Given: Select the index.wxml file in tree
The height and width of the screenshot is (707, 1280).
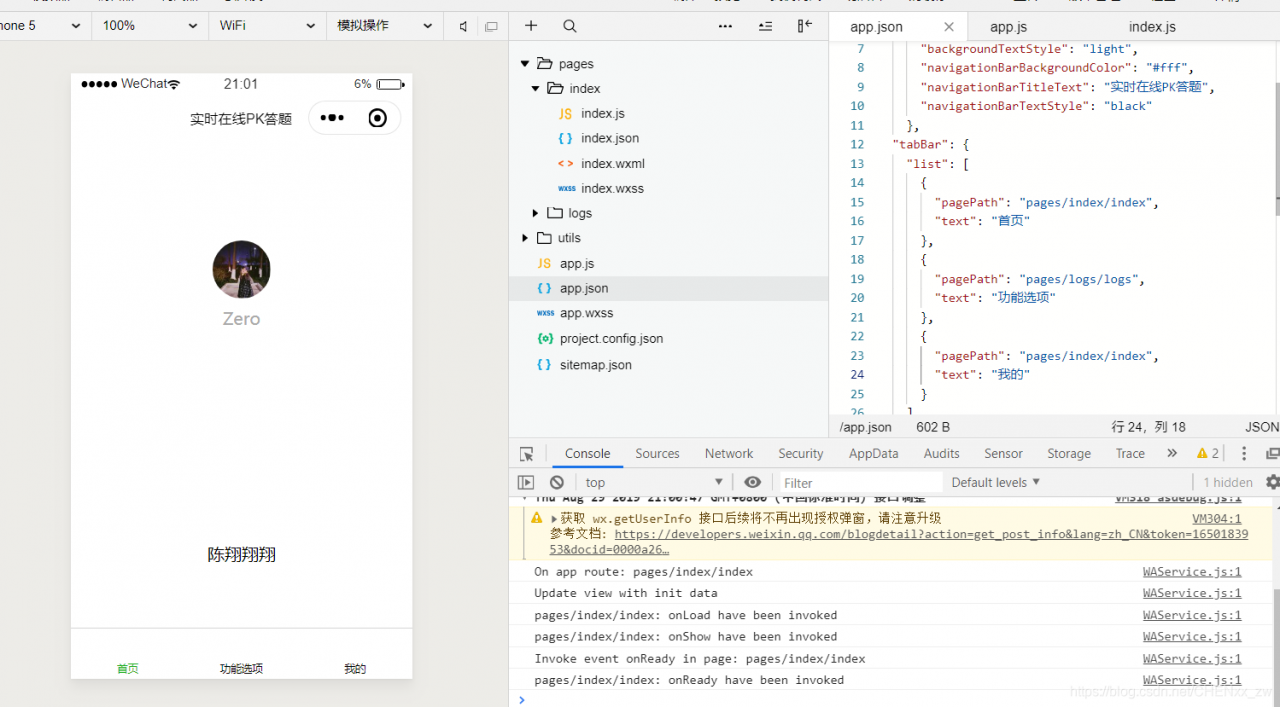Looking at the screenshot, I should 612,163.
